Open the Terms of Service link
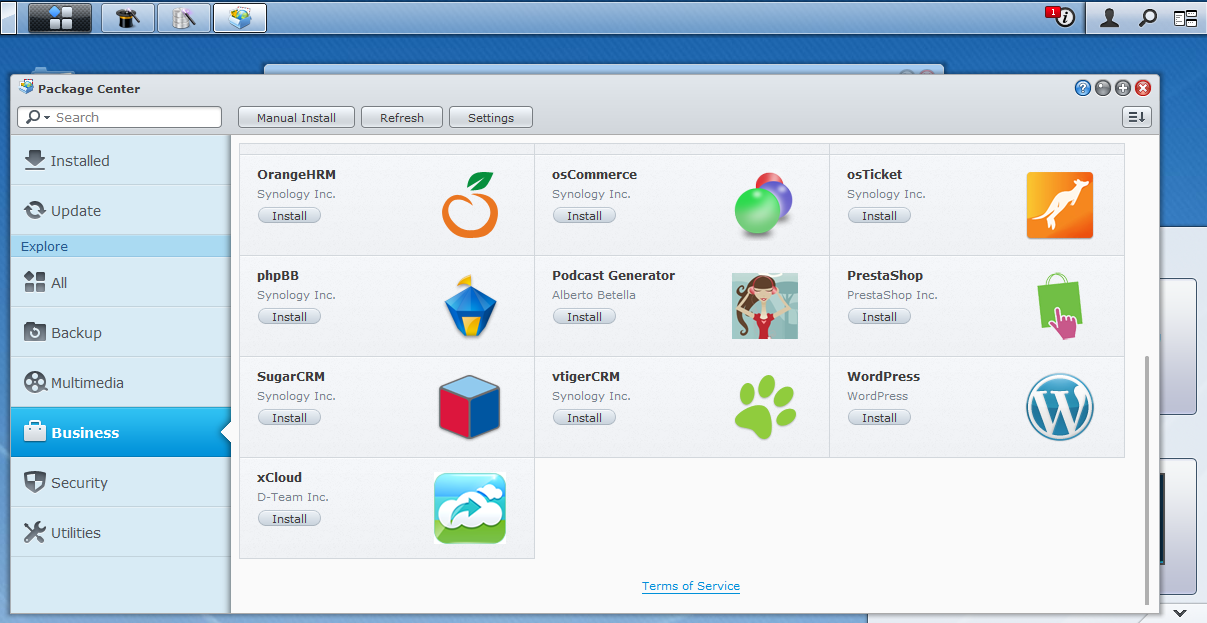This screenshot has height=623, width=1207. coord(691,586)
